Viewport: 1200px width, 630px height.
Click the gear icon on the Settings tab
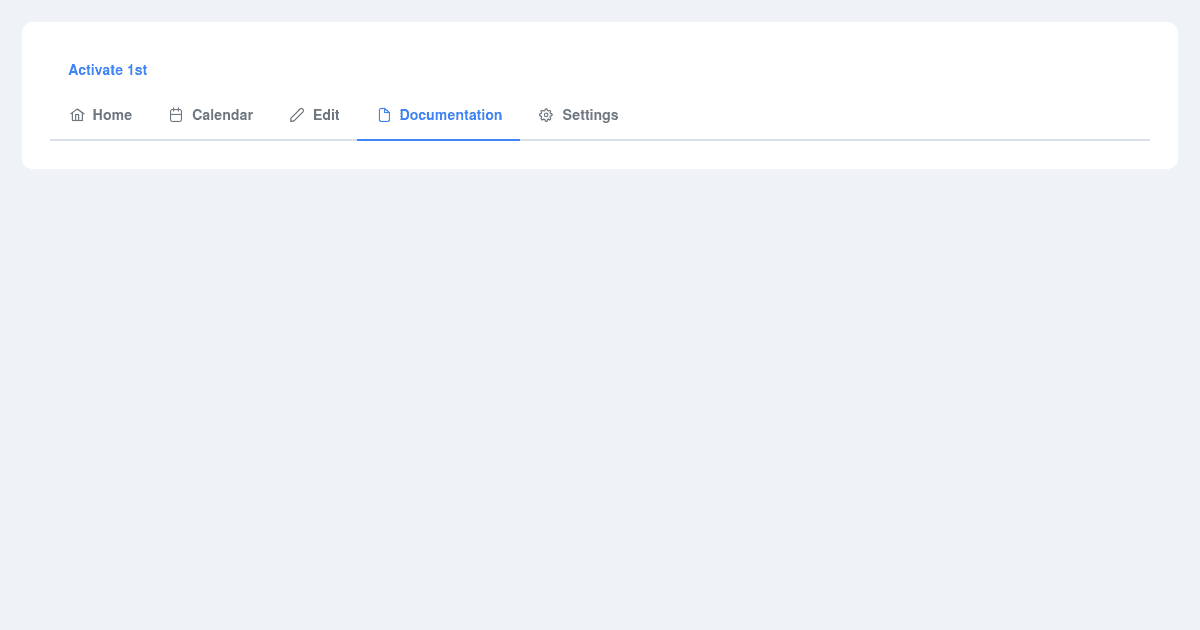coord(546,115)
